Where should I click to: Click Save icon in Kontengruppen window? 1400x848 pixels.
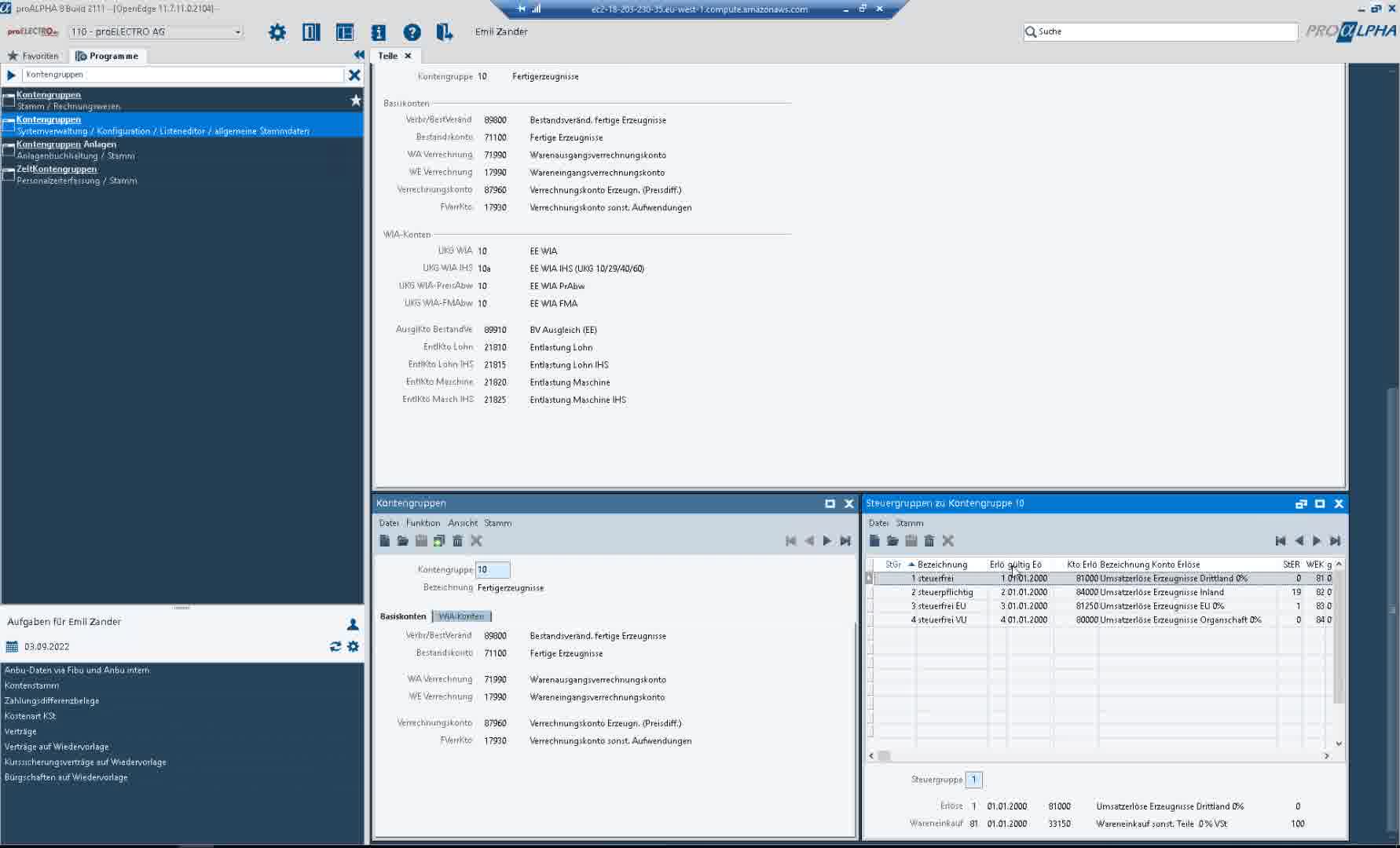421,541
